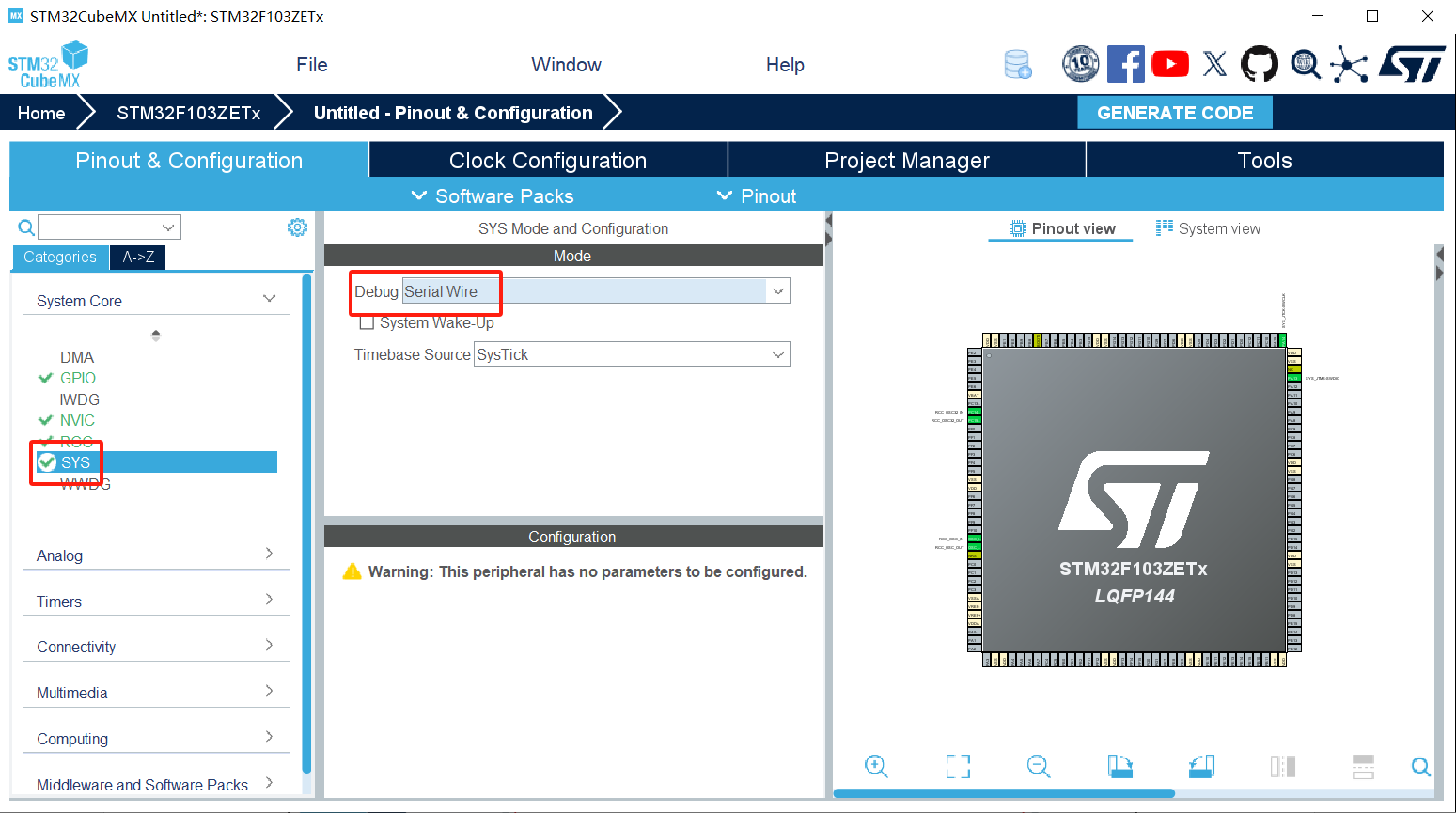Open the Help menu

pyautogui.click(x=785, y=65)
